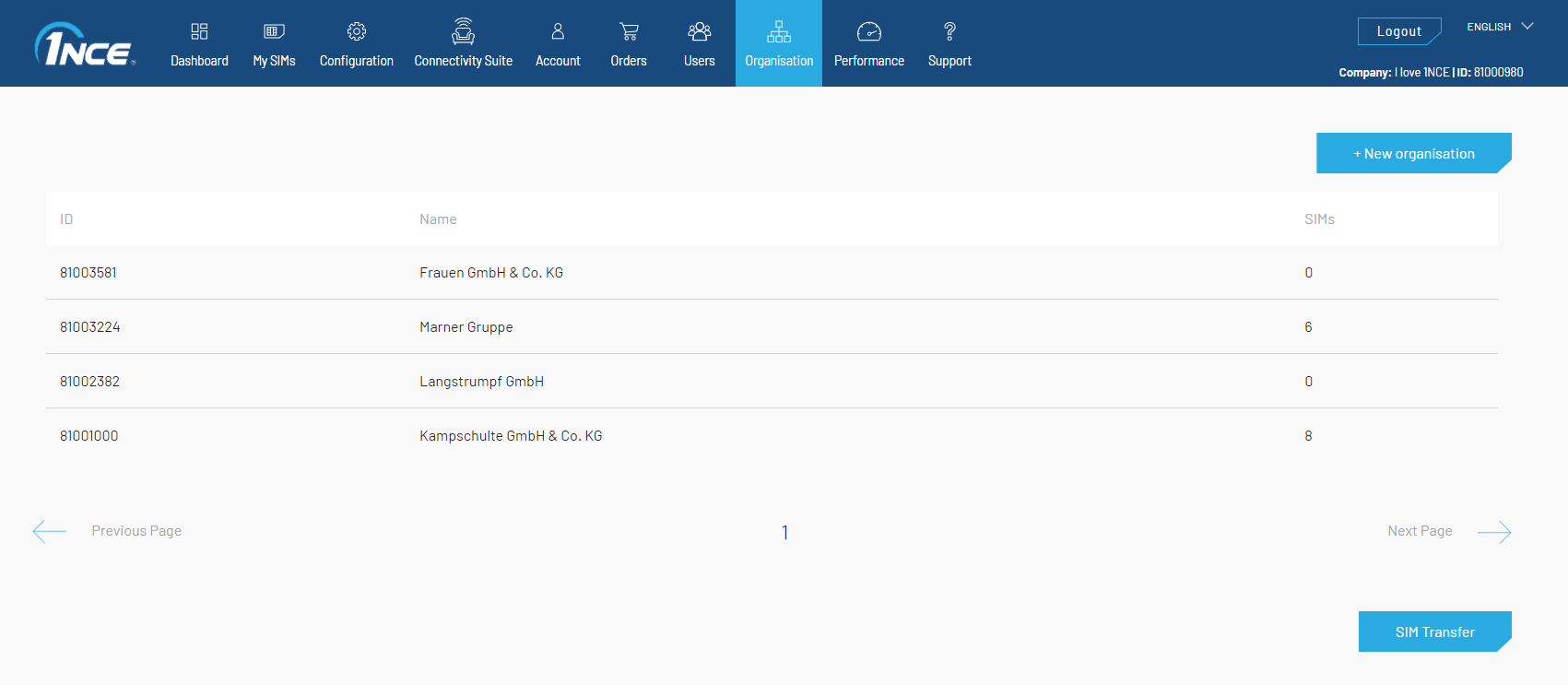Open My SIMs card icon
This screenshot has height=685, width=1568.
point(274,31)
